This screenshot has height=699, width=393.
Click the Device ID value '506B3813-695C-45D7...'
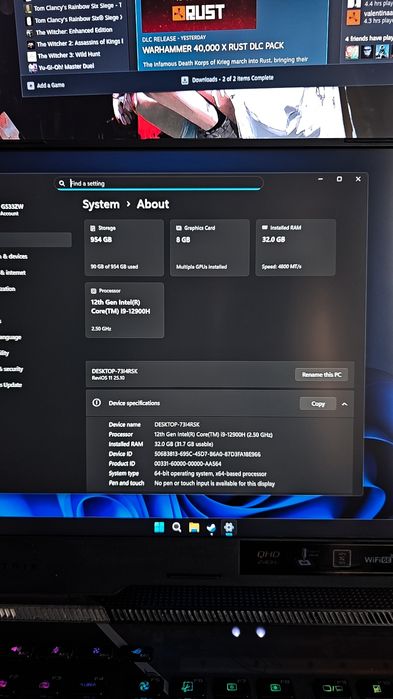click(207, 454)
